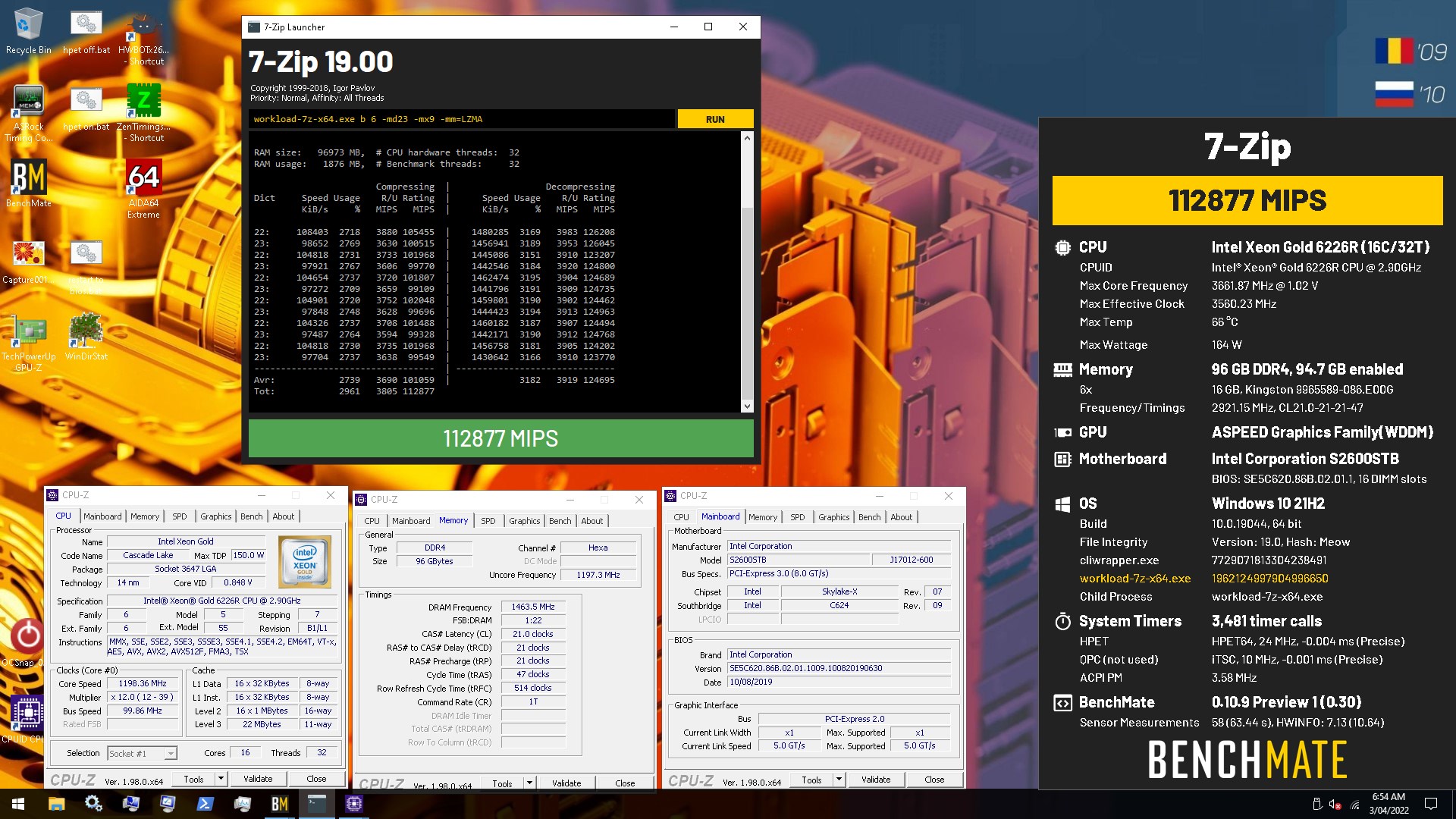Click Close button in the left CPU-Z window
The width and height of the screenshot is (1456, 819).
coord(316,779)
